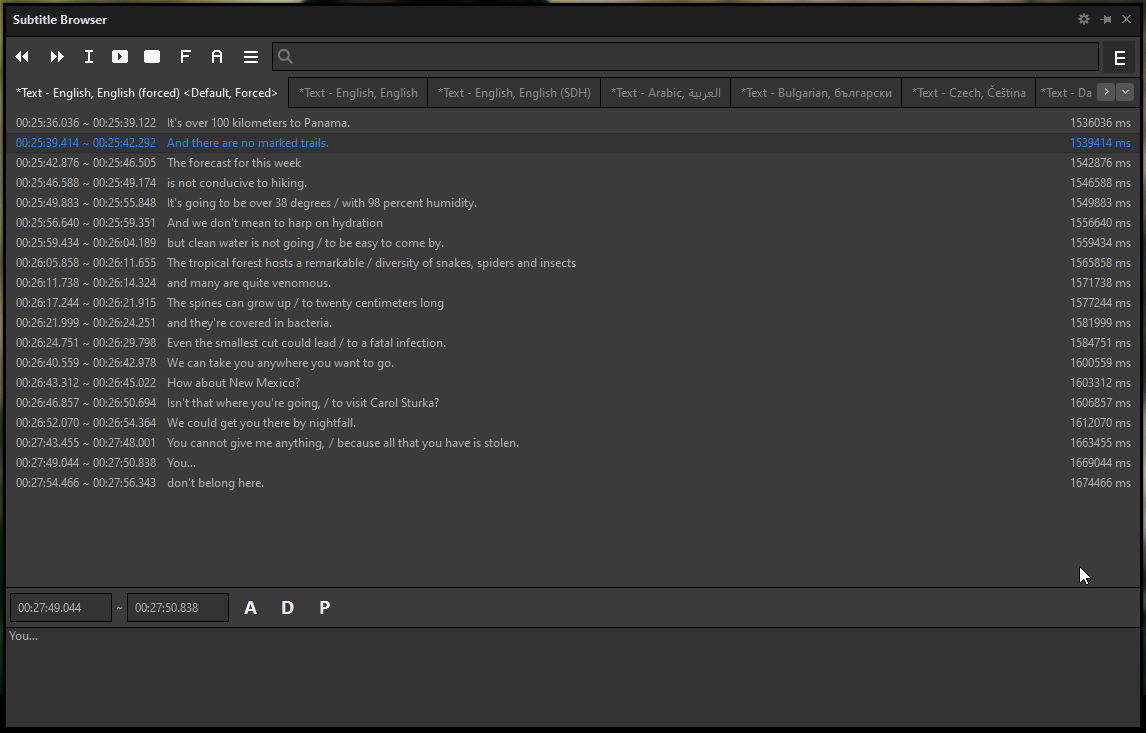Select line "and they're covered in bacteria."

pyautogui.click(x=573, y=323)
